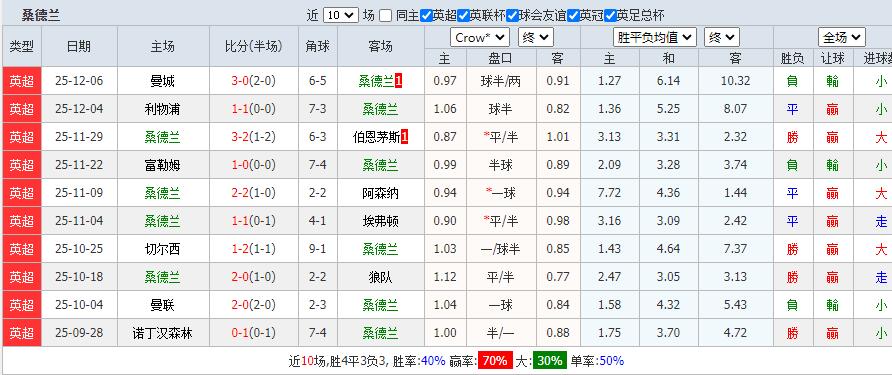Open the 3-0(2-0) score of the 曼城 match
The image size is (892, 375).
coord(253,81)
